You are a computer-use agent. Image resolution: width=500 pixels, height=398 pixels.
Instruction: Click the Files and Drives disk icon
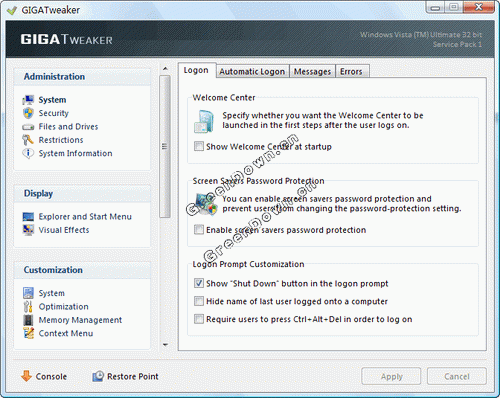point(28,127)
